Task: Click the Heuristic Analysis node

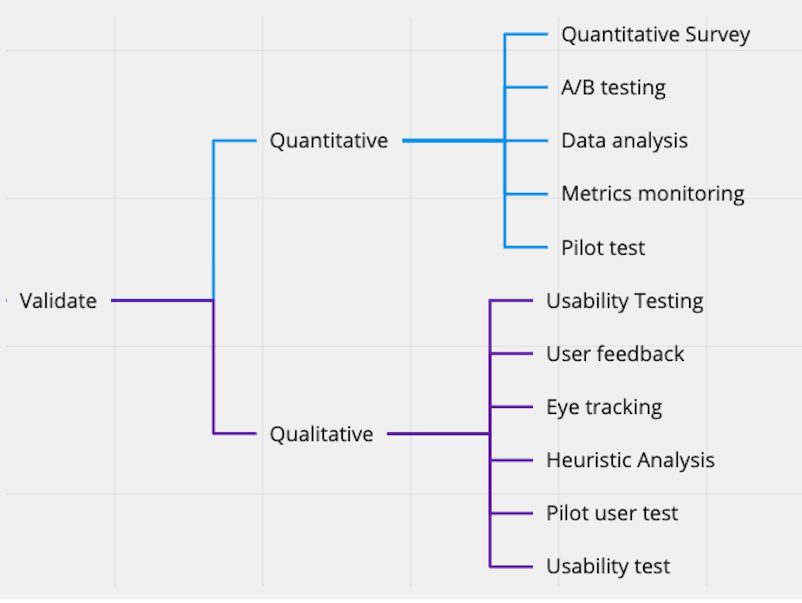Action: point(630,460)
